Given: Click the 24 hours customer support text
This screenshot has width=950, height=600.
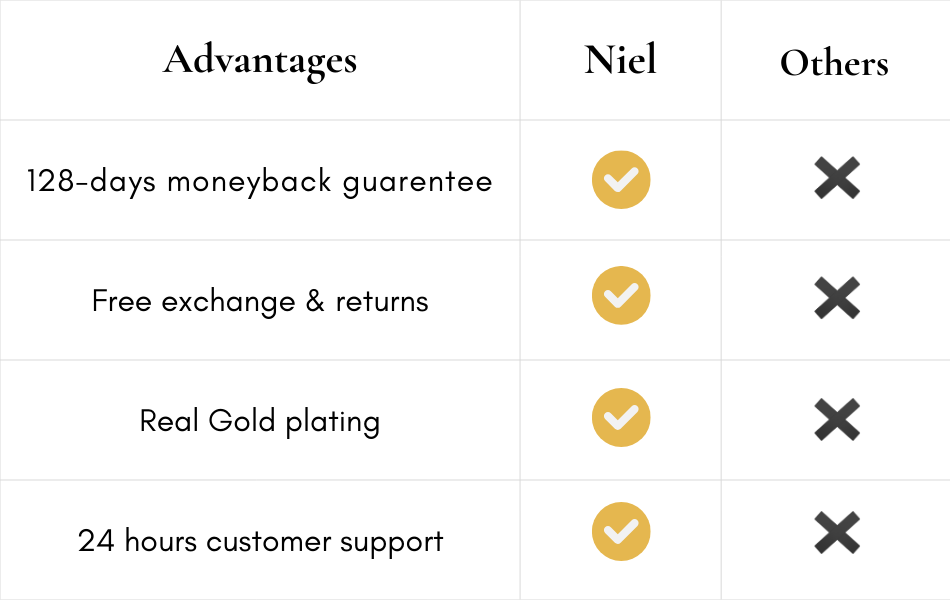Looking at the screenshot, I should 260,542.
